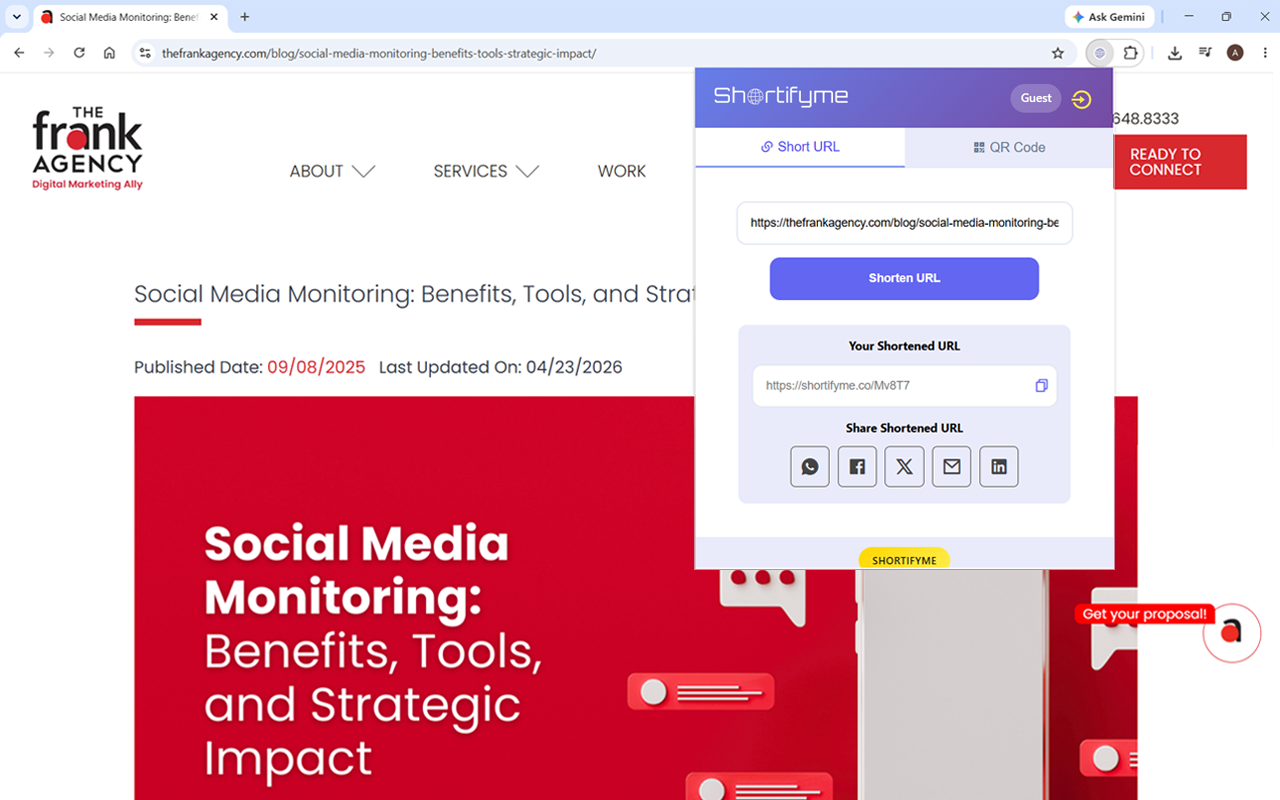Click the Shortifyme logo in popup header
The width and height of the screenshot is (1280, 800).
point(781,96)
